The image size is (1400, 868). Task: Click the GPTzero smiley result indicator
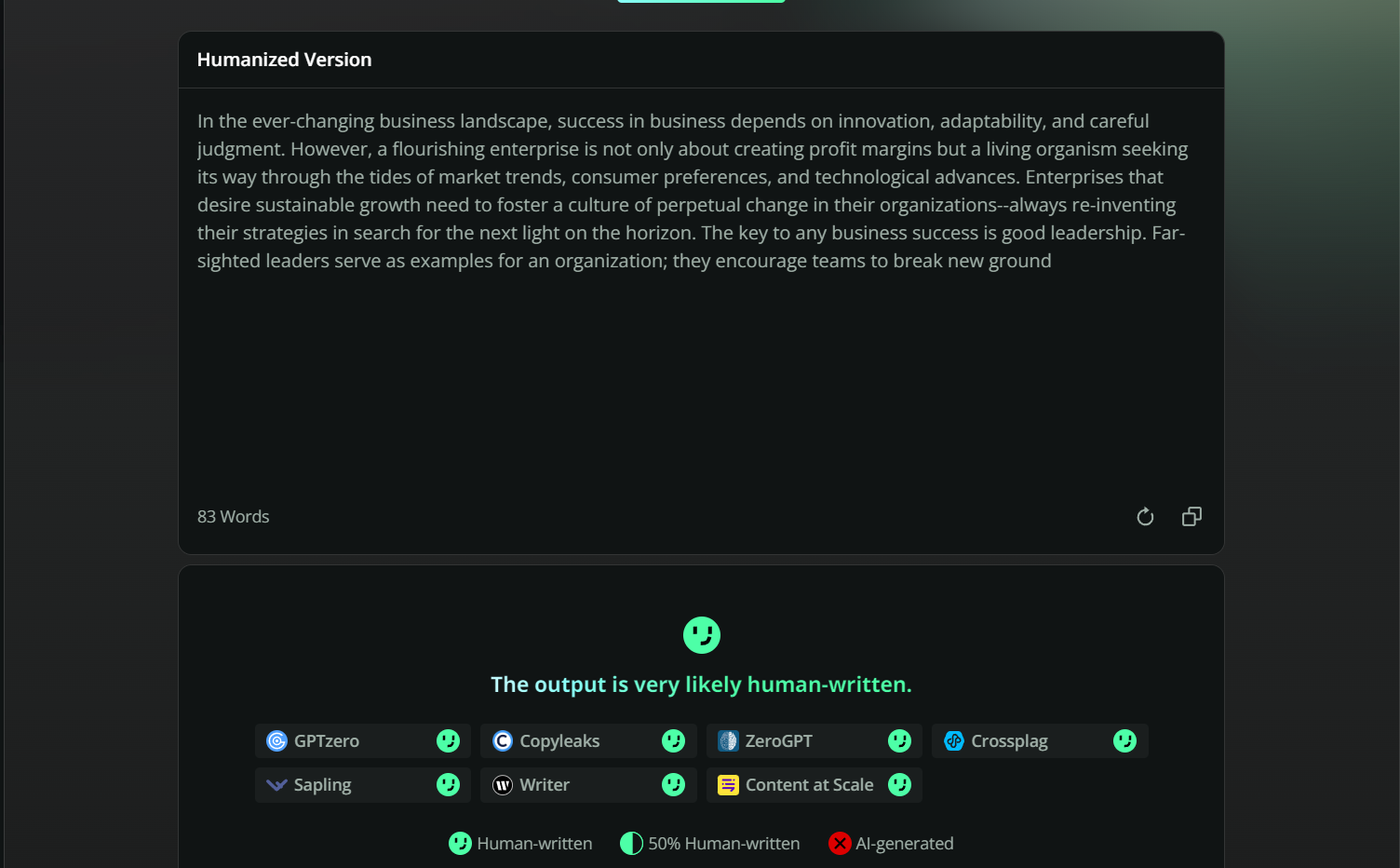pos(448,741)
